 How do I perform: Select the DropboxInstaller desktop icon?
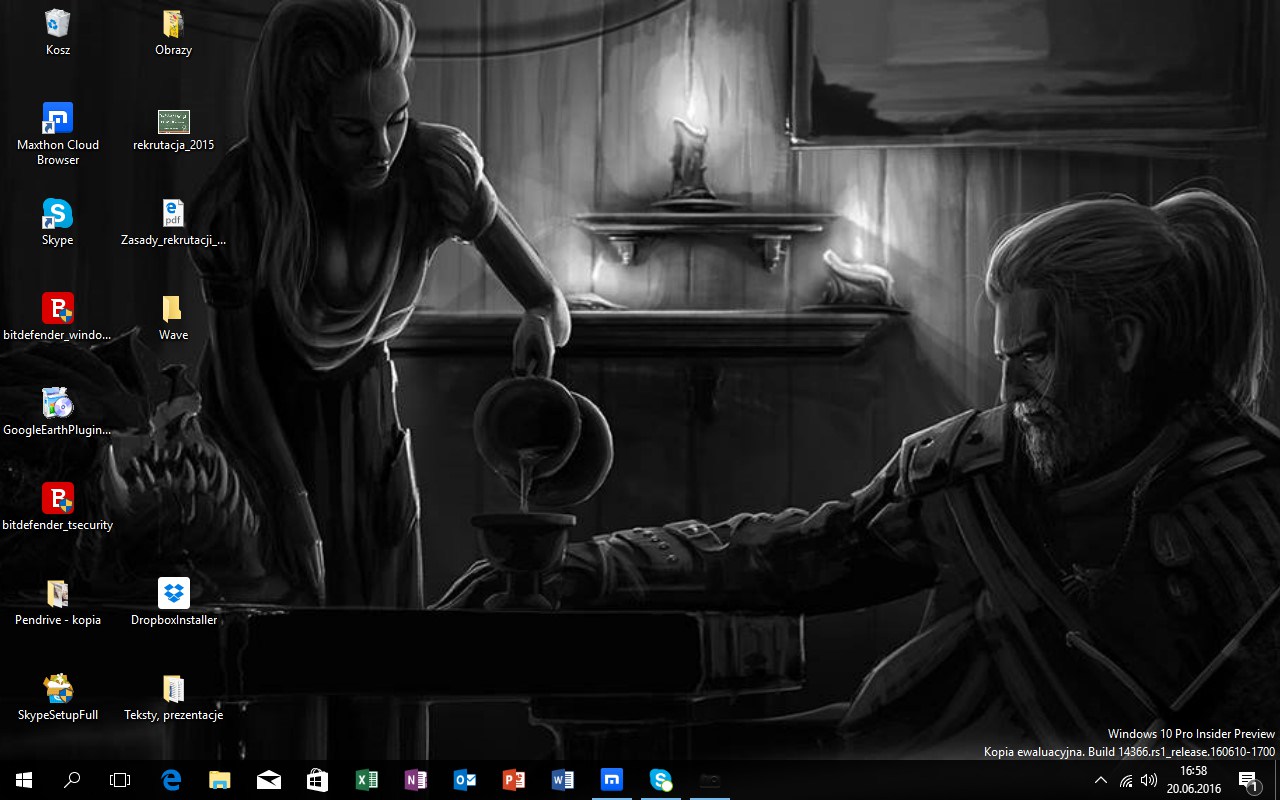click(173, 602)
